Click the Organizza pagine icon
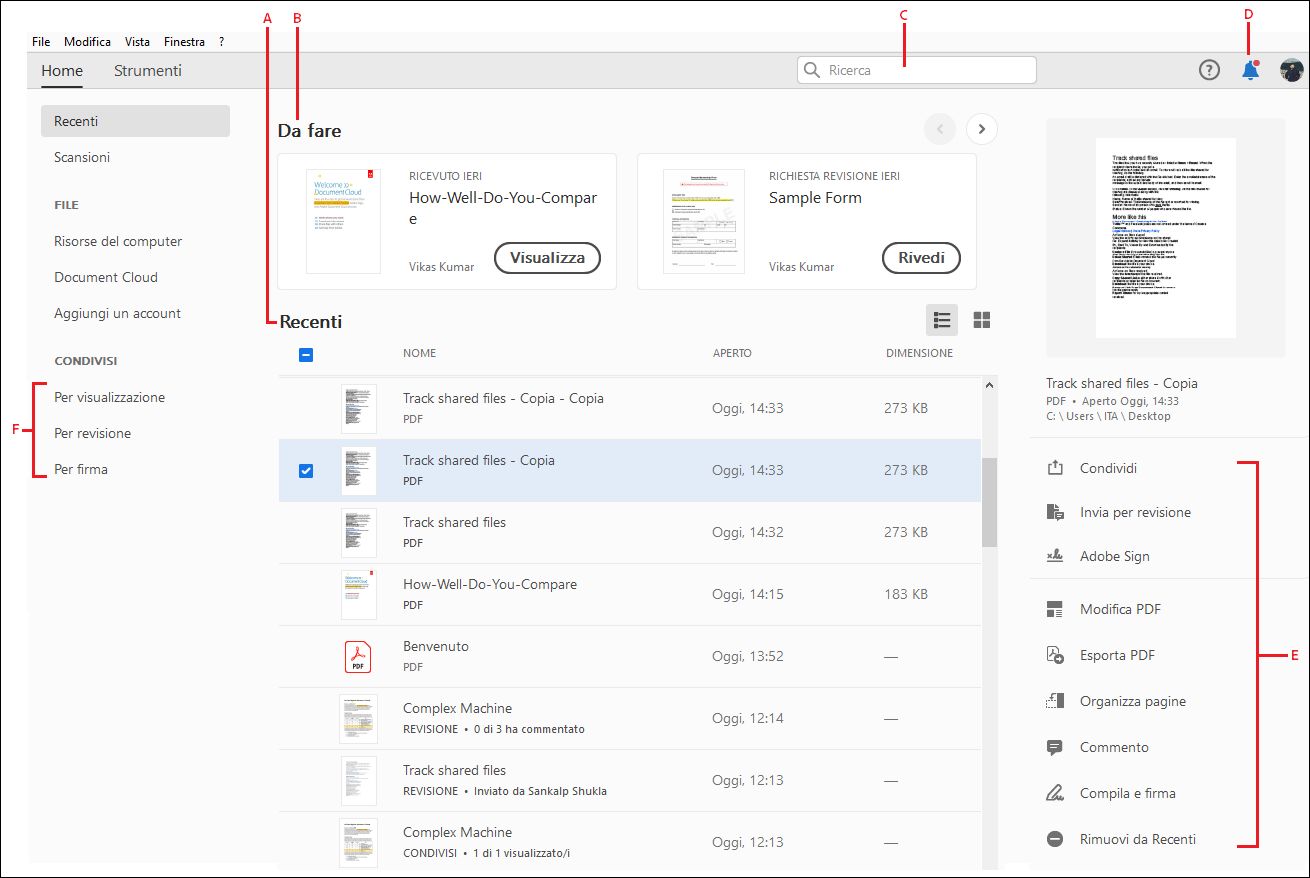 point(1054,701)
